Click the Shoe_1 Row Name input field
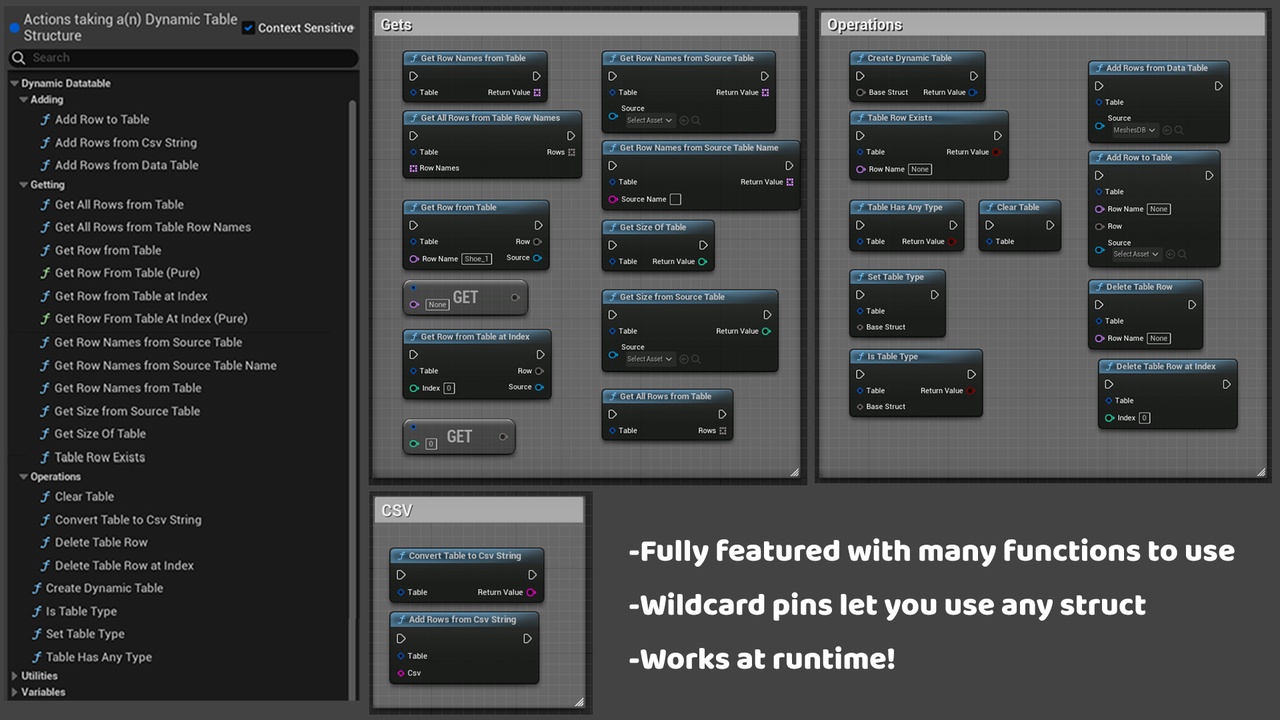 477,259
